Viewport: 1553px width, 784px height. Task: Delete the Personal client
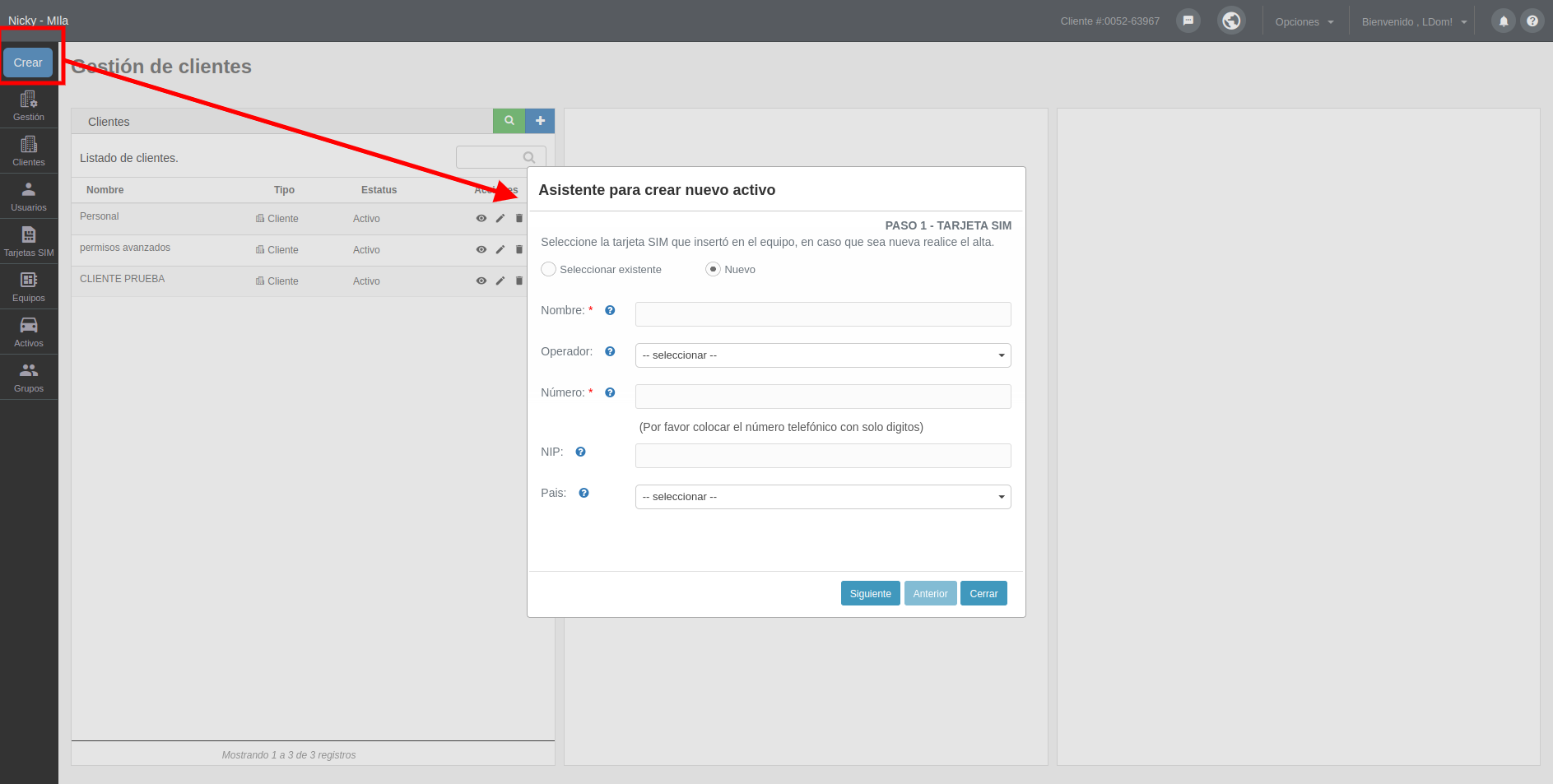click(x=519, y=218)
